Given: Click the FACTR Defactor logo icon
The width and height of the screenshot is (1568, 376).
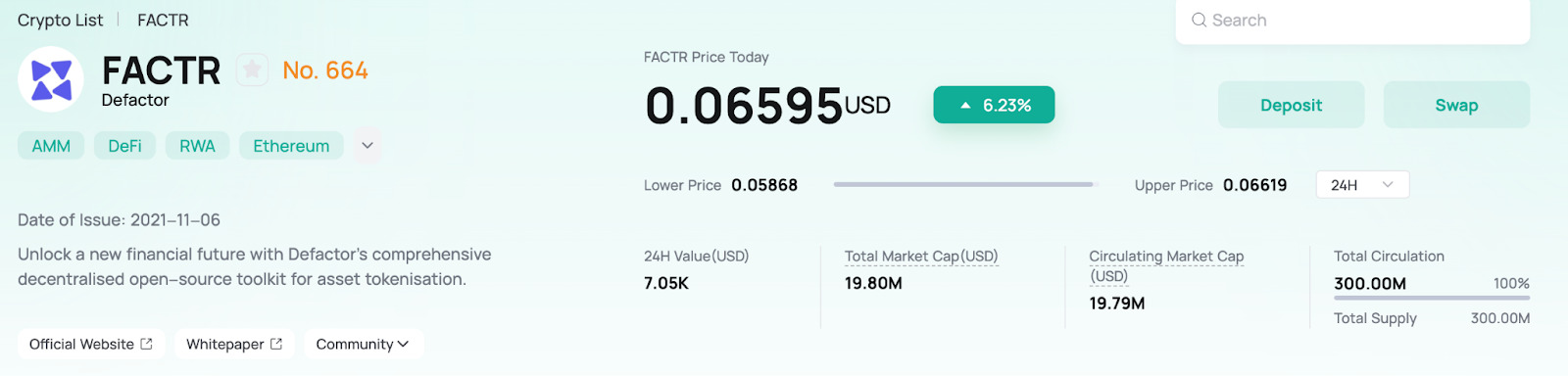Looking at the screenshot, I should [x=51, y=79].
